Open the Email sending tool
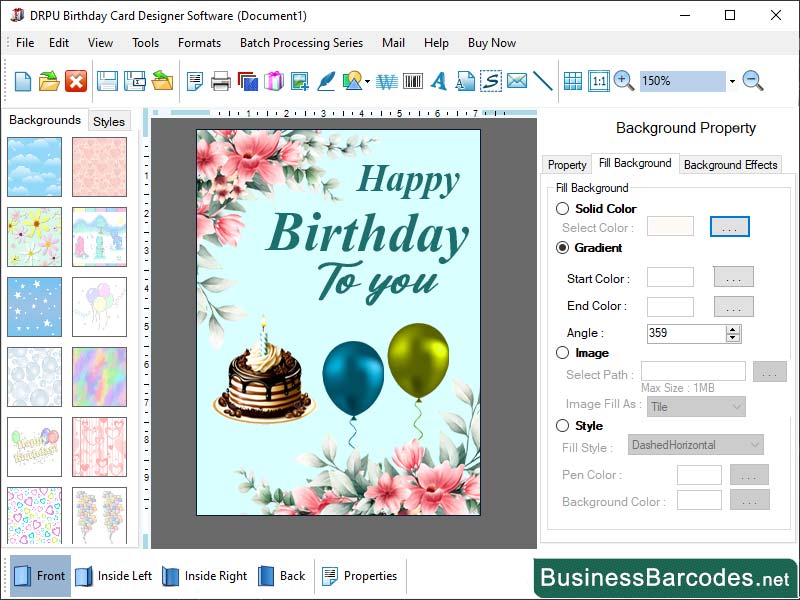The image size is (800, 600). [x=516, y=82]
